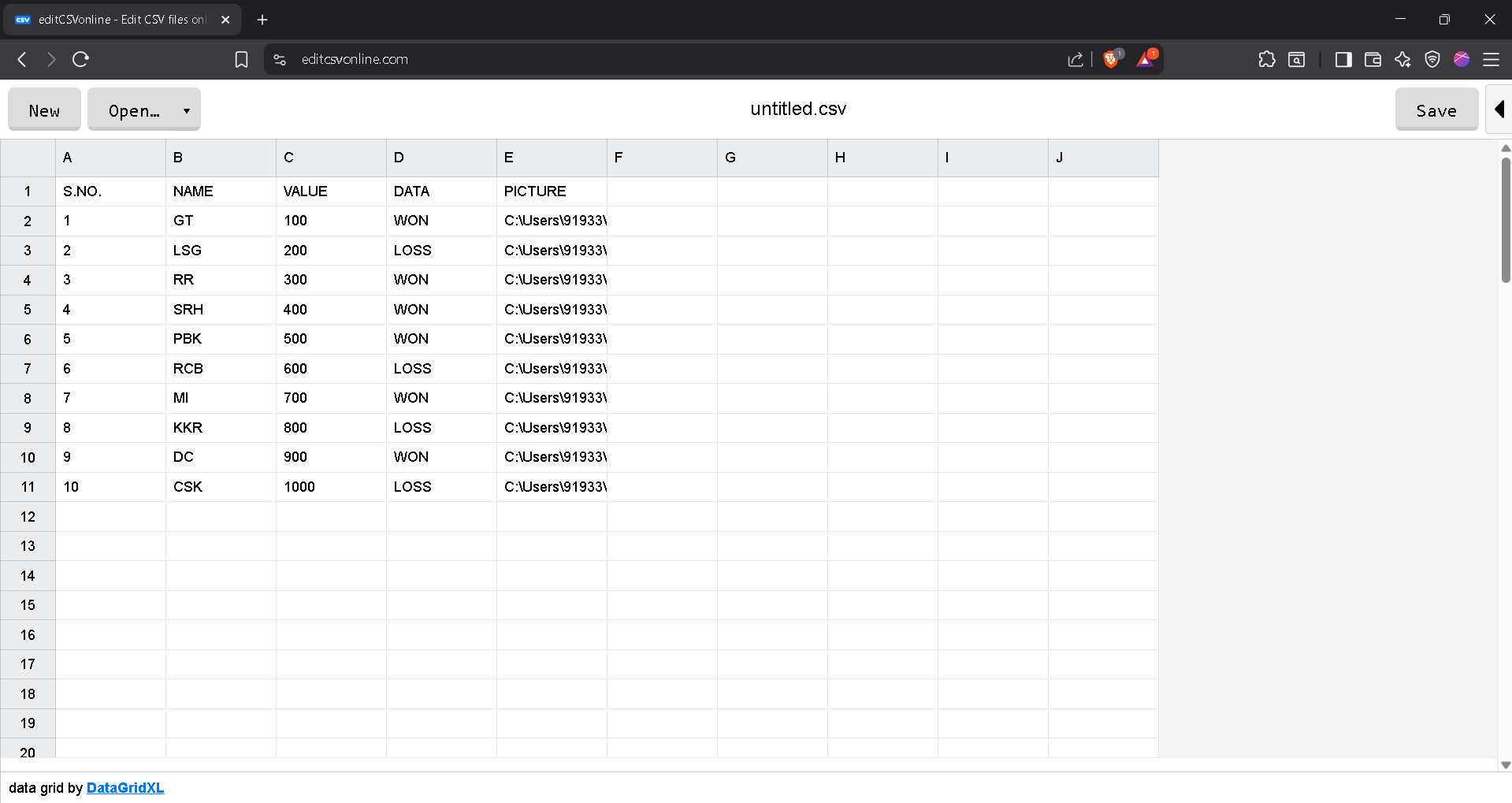Select the KKR cell
1512x803 pixels.
coord(221,428)
